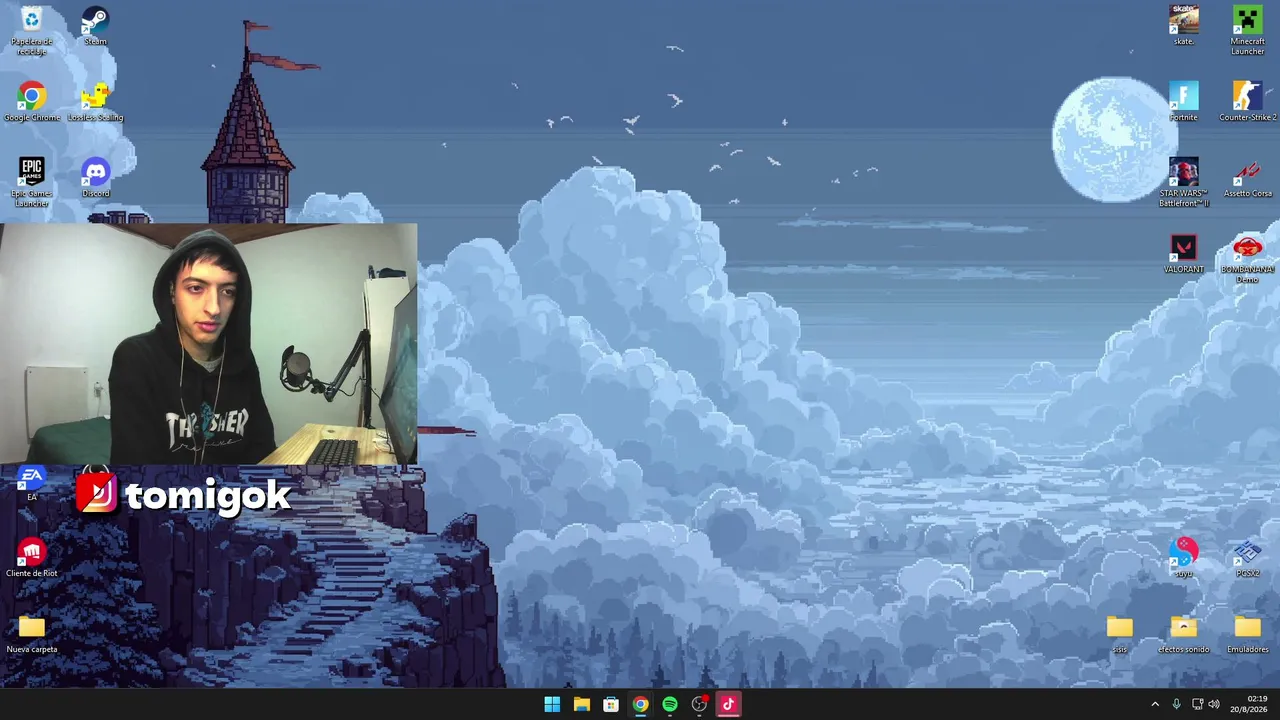Launch the suyu emulator shortcut
Image resolution: width=1280 pixels, height=720 pixels.
click(1184, 558)
